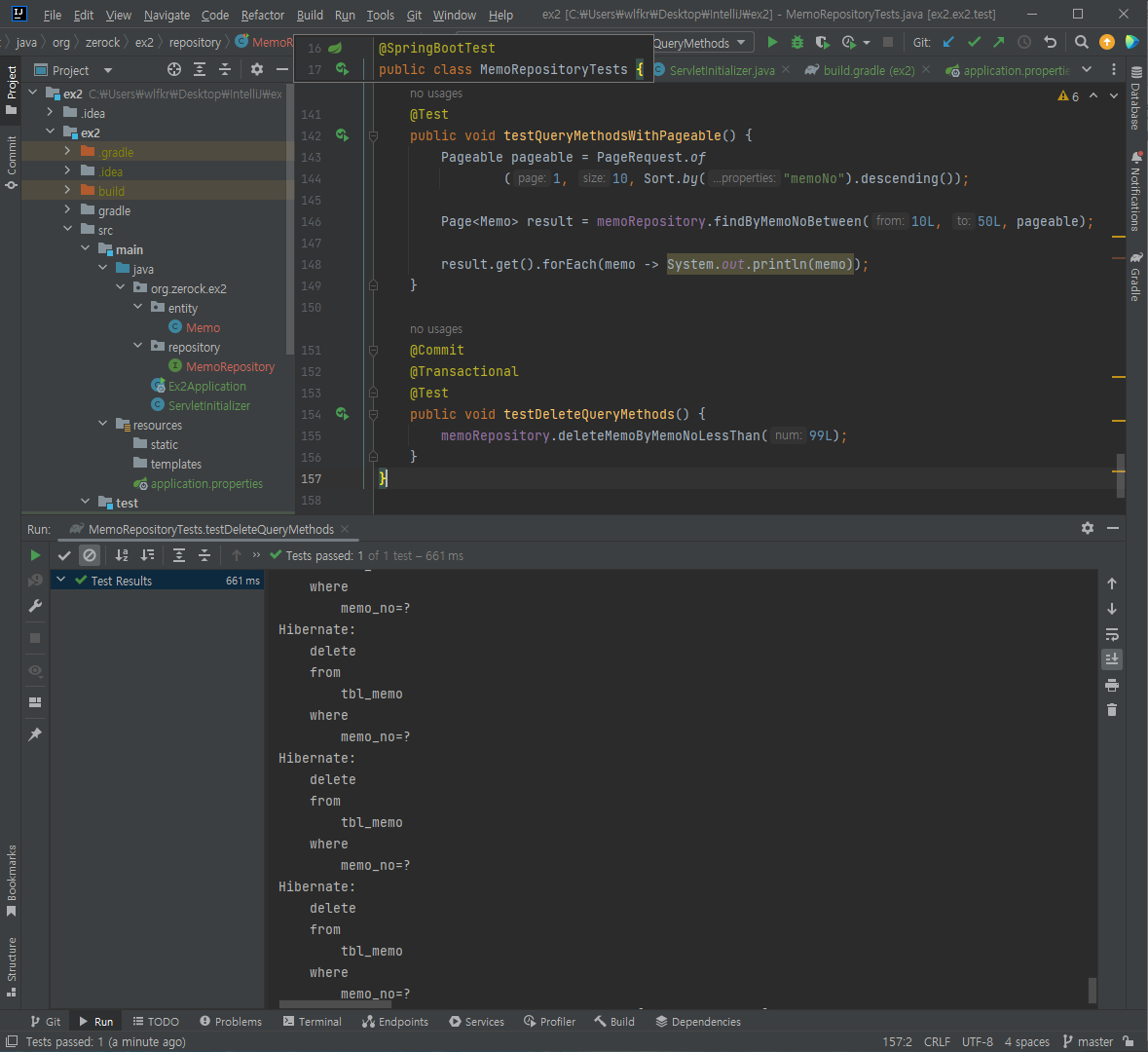This screenshot has width=1148, height=1052.
Task: Run testDeleteQueryMethods from the gutter icon
Action: pyautogui.click(x=342, y=414)
